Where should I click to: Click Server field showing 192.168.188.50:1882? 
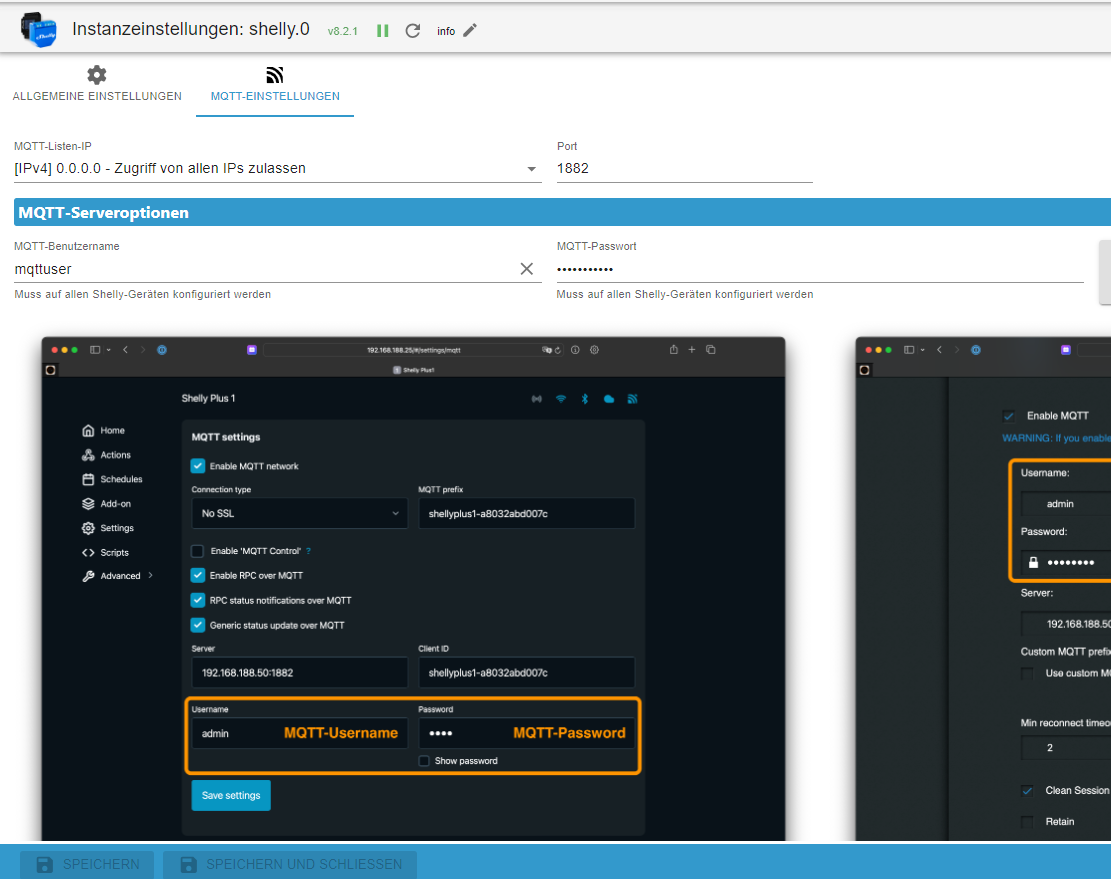300,673
